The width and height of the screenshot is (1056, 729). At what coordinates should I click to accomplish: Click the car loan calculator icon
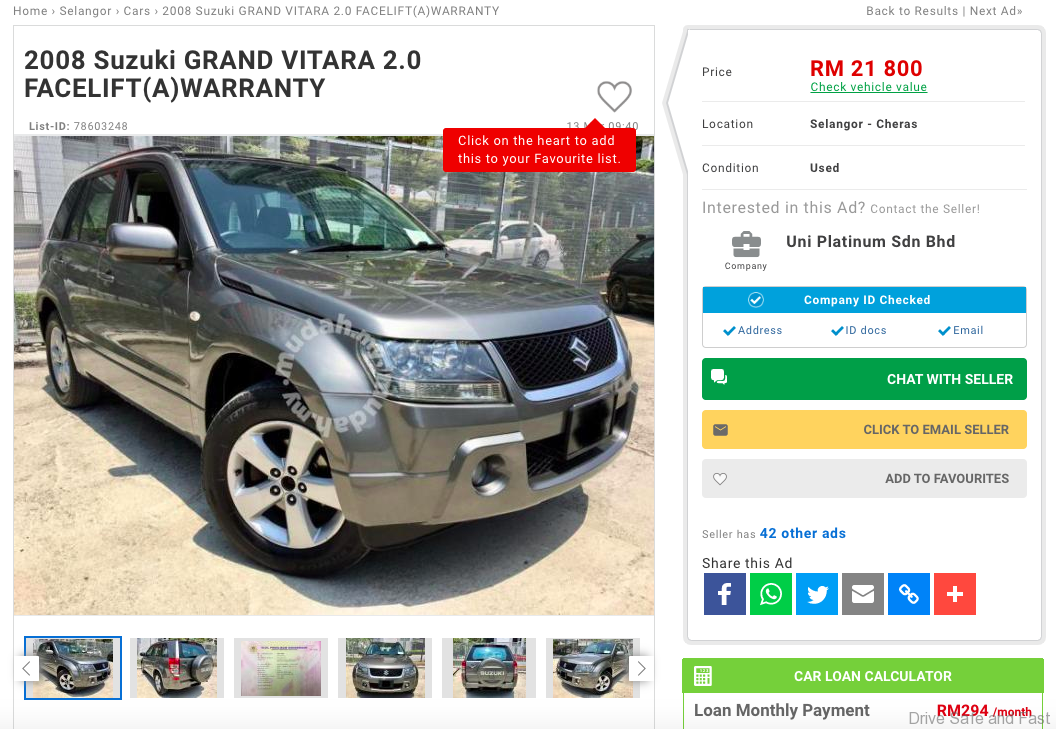(702, 676)
